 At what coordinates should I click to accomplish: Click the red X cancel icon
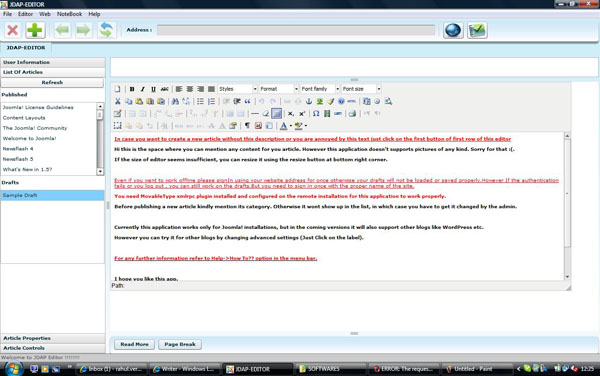pos(13,30)
